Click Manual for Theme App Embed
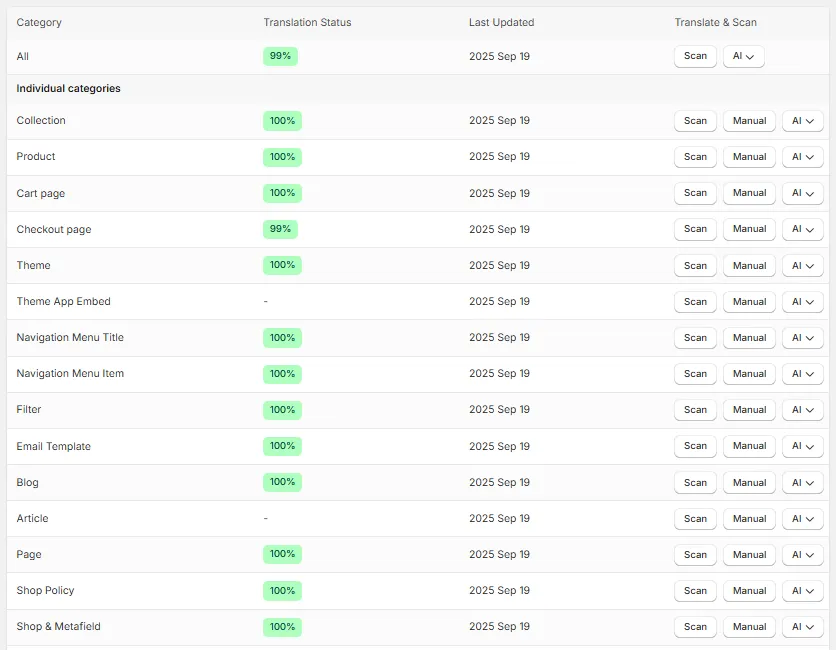 point(749,302)
